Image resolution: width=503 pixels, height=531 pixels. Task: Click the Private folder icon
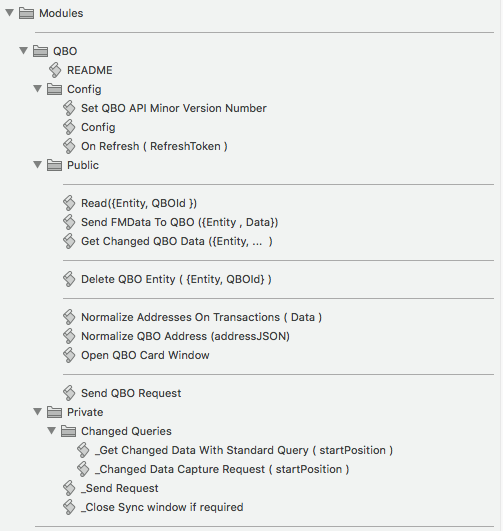point(54,412)
